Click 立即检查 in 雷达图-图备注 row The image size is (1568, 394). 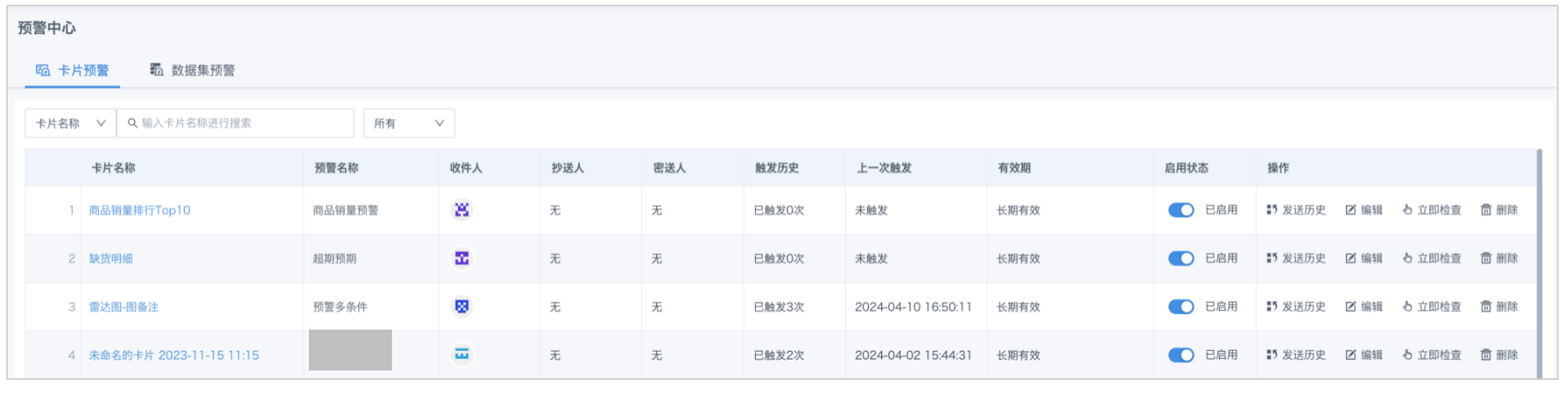[1432, 307]
